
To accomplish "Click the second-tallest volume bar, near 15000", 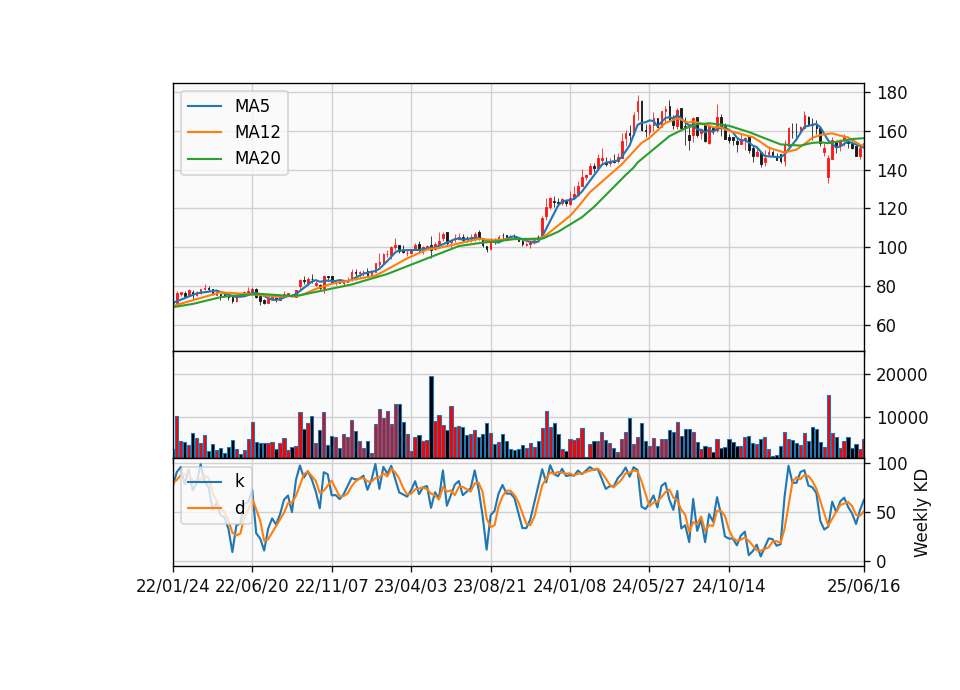I will [x=829, y=427].
